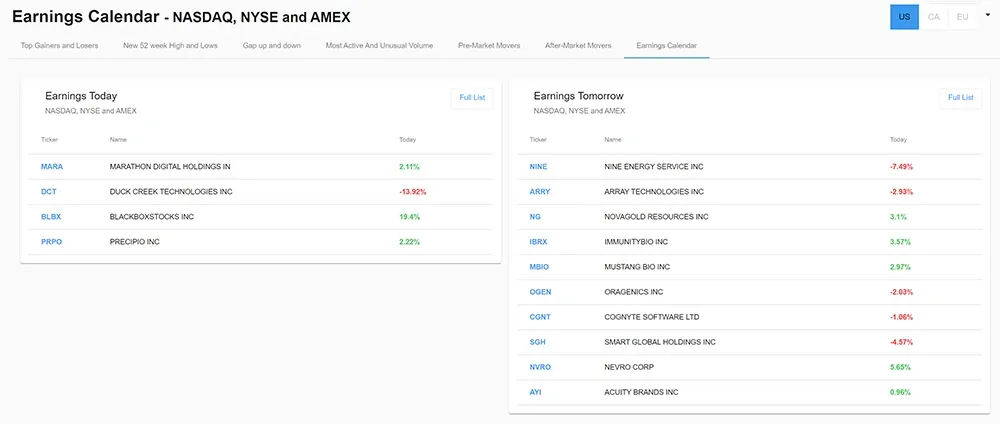The width and height of the screenshot is (1000, 424).
Task: Click the 5.65% change for NVRO
Action: pos(901,367)
